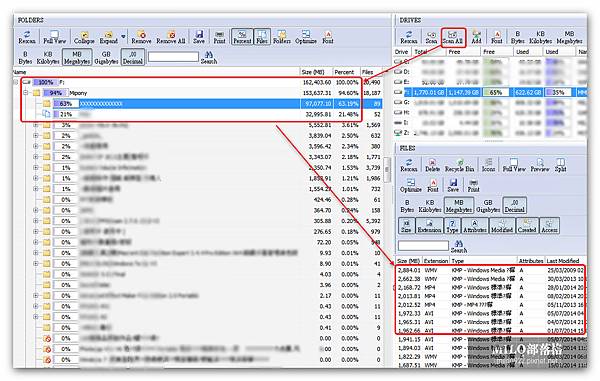The image size is (600, 381).
Task: Sort folders by the Percent column header
Action: pyautogui.click(x=346, y=72)
